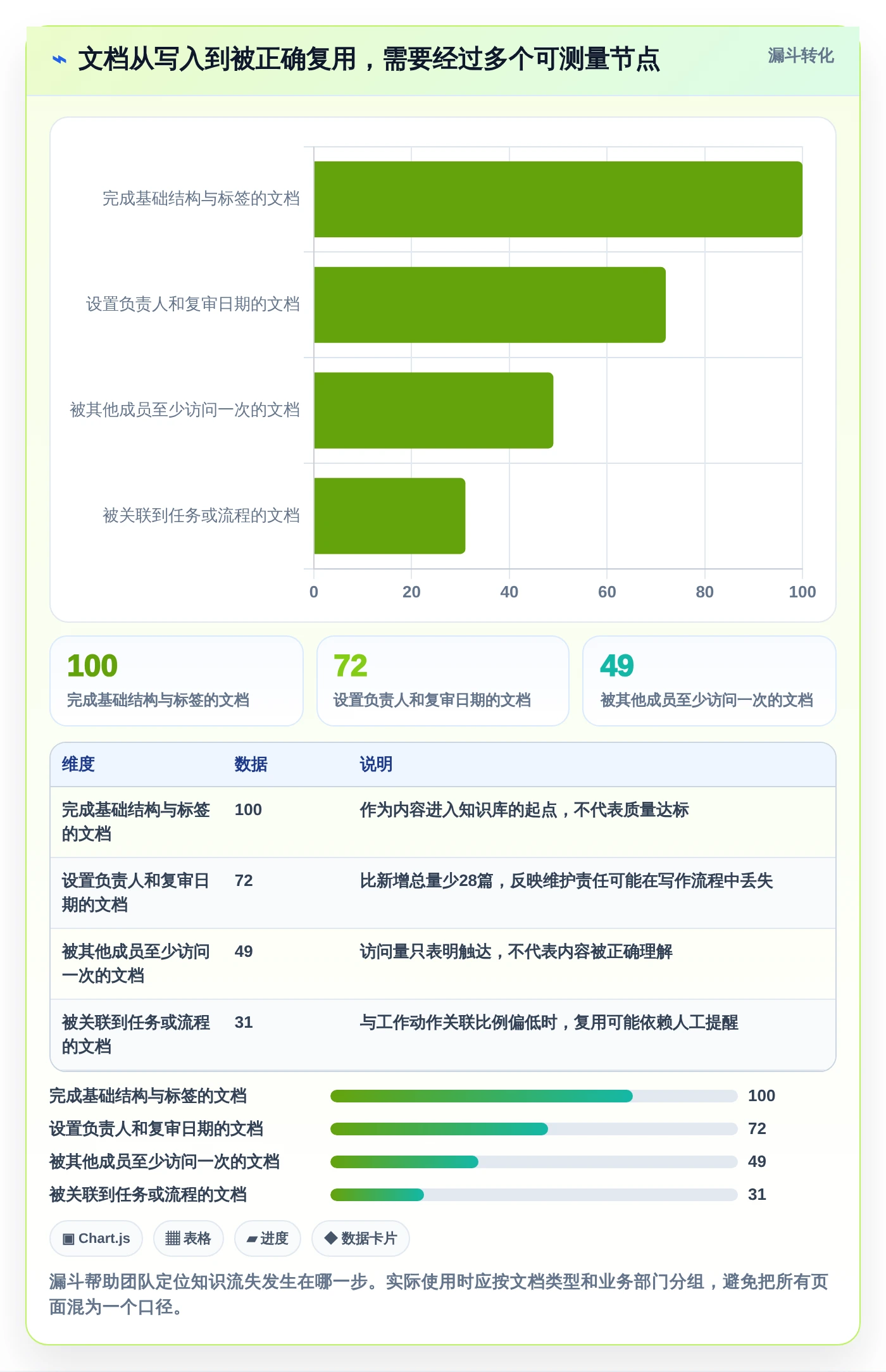Select the stat card with value 49
The height and width of the screenshot is (1372, 886).
[709, 681]
